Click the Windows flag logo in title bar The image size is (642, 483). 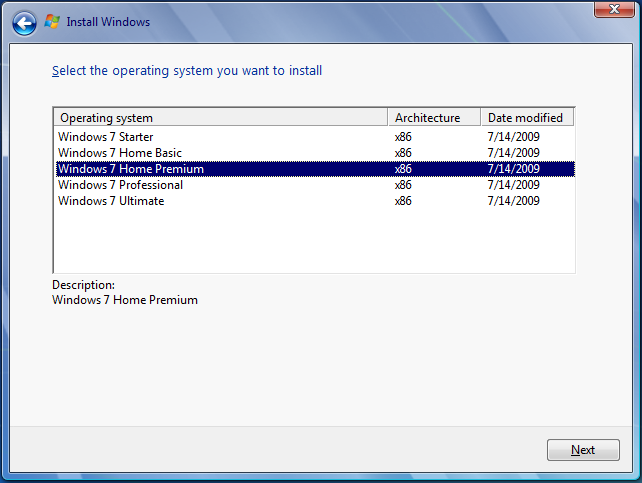click(x=52, y=21)
